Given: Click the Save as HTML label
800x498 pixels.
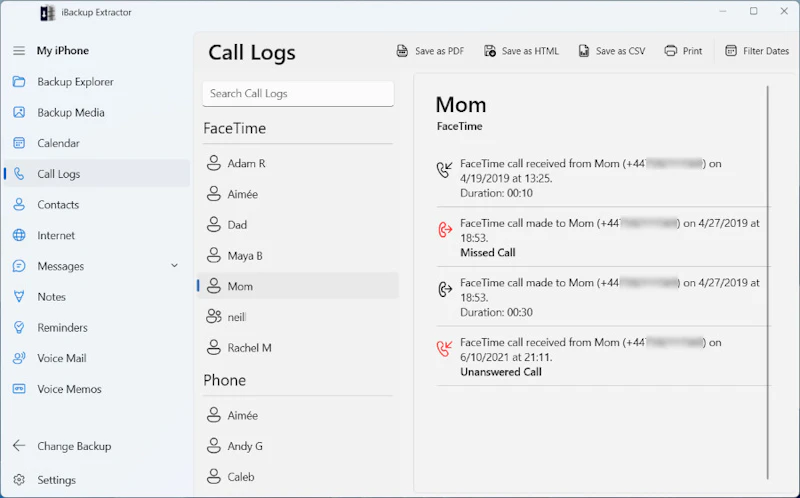Looking at the screenshot, I should (530, 51).
